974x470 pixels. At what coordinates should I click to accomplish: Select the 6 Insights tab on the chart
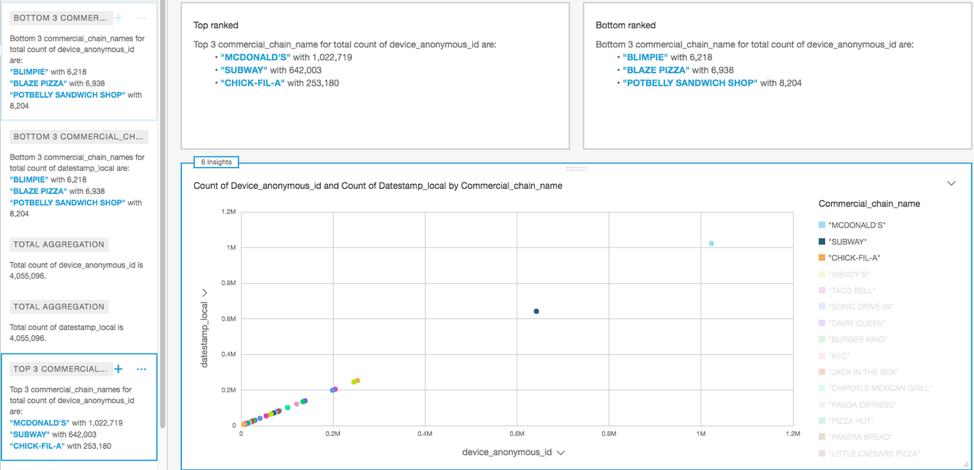tap(216, 162)
